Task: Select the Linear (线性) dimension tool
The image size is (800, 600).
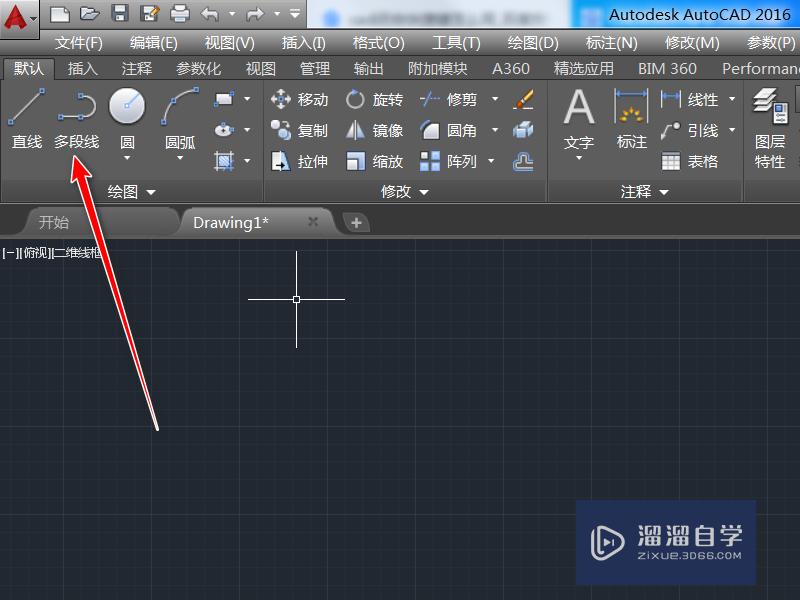Action: (x=689, y=99)
